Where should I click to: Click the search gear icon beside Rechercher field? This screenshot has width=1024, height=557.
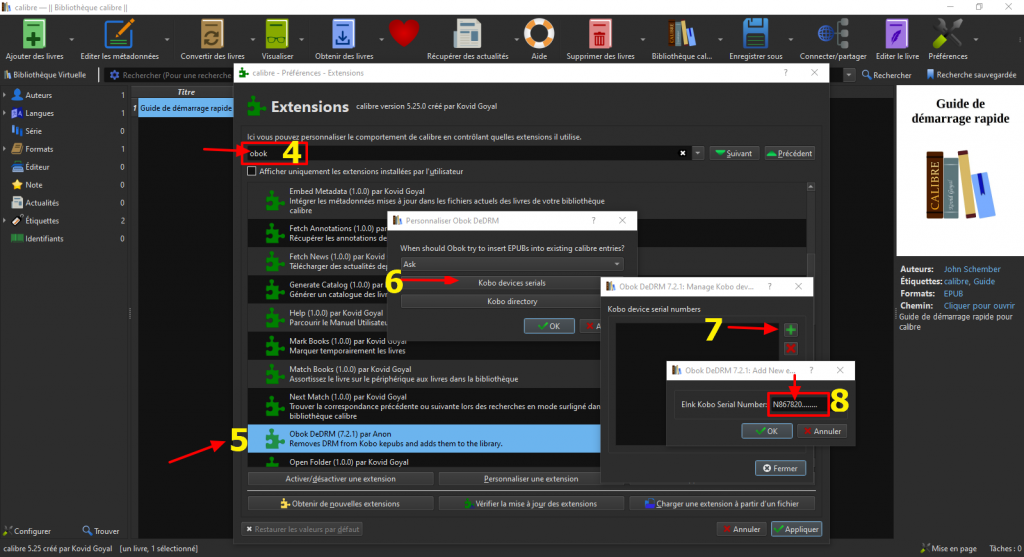(x=114, y=75)
